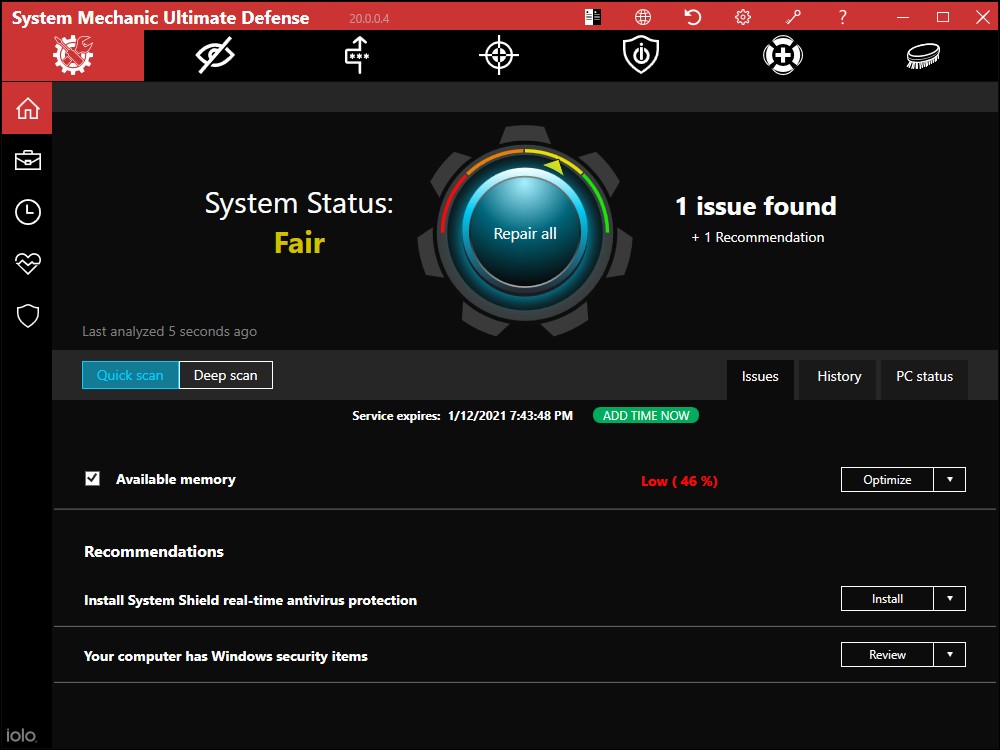Click the system status gauge needle
This screenshot has width=1000, height=750.
(554, 167)
